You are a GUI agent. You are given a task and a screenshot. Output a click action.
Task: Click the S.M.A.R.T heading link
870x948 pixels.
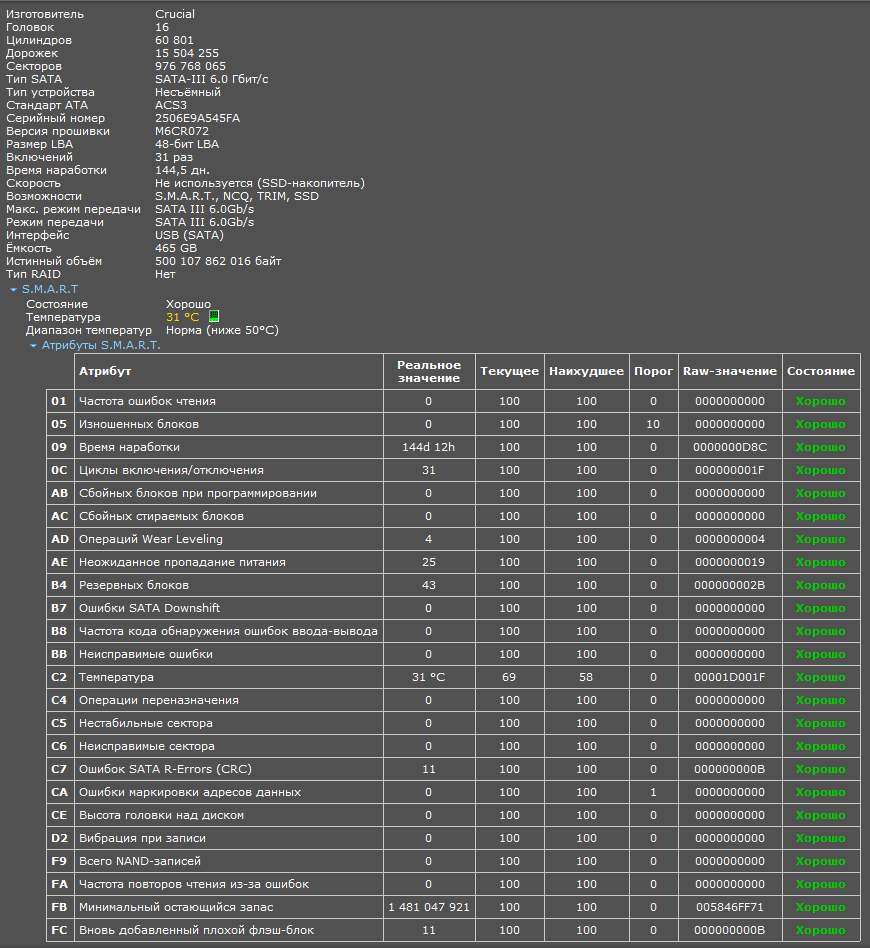tap(50, 290)
